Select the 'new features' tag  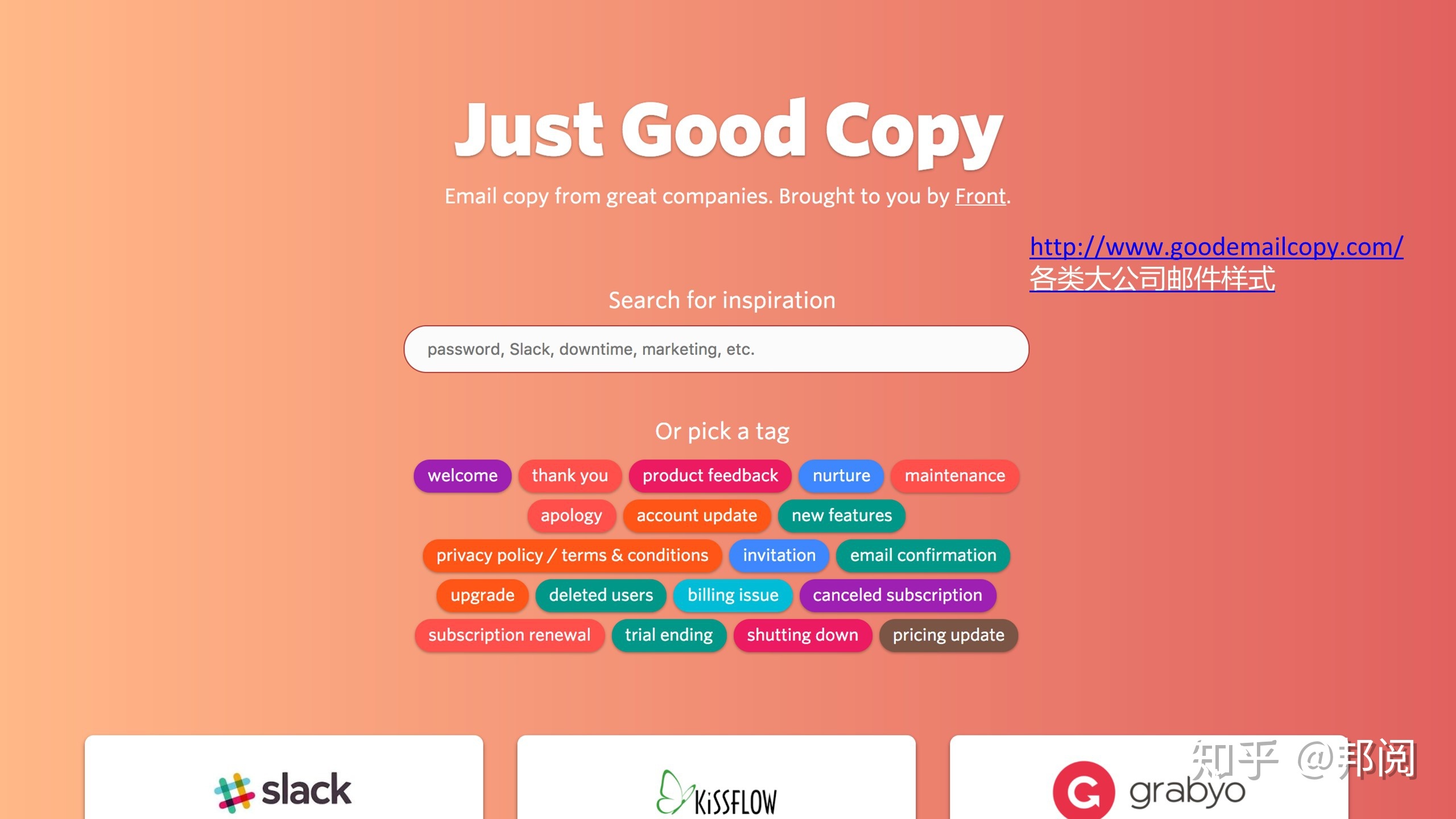pos(842,515)
